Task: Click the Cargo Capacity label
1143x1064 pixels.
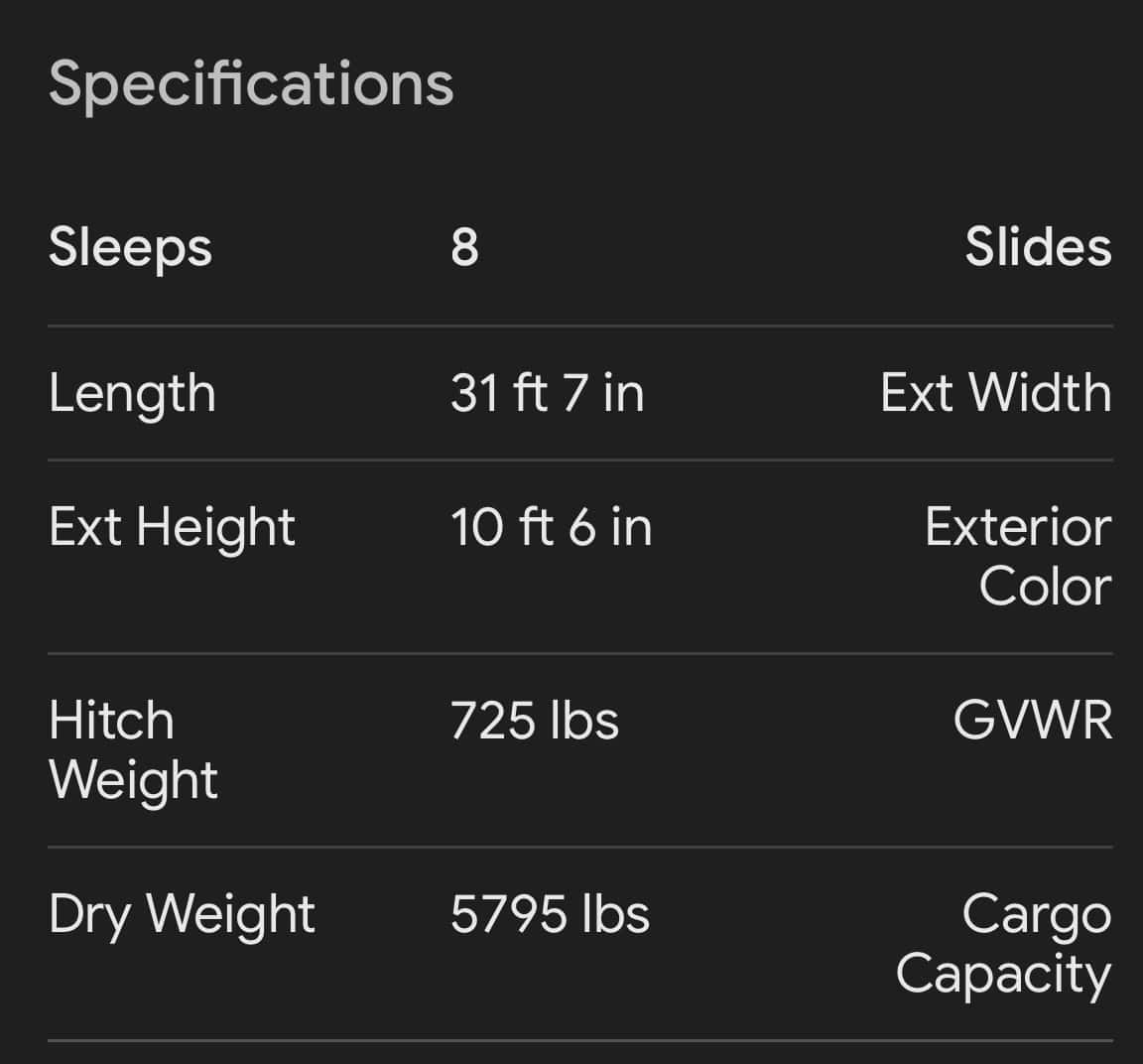Action: [1003, 944]
